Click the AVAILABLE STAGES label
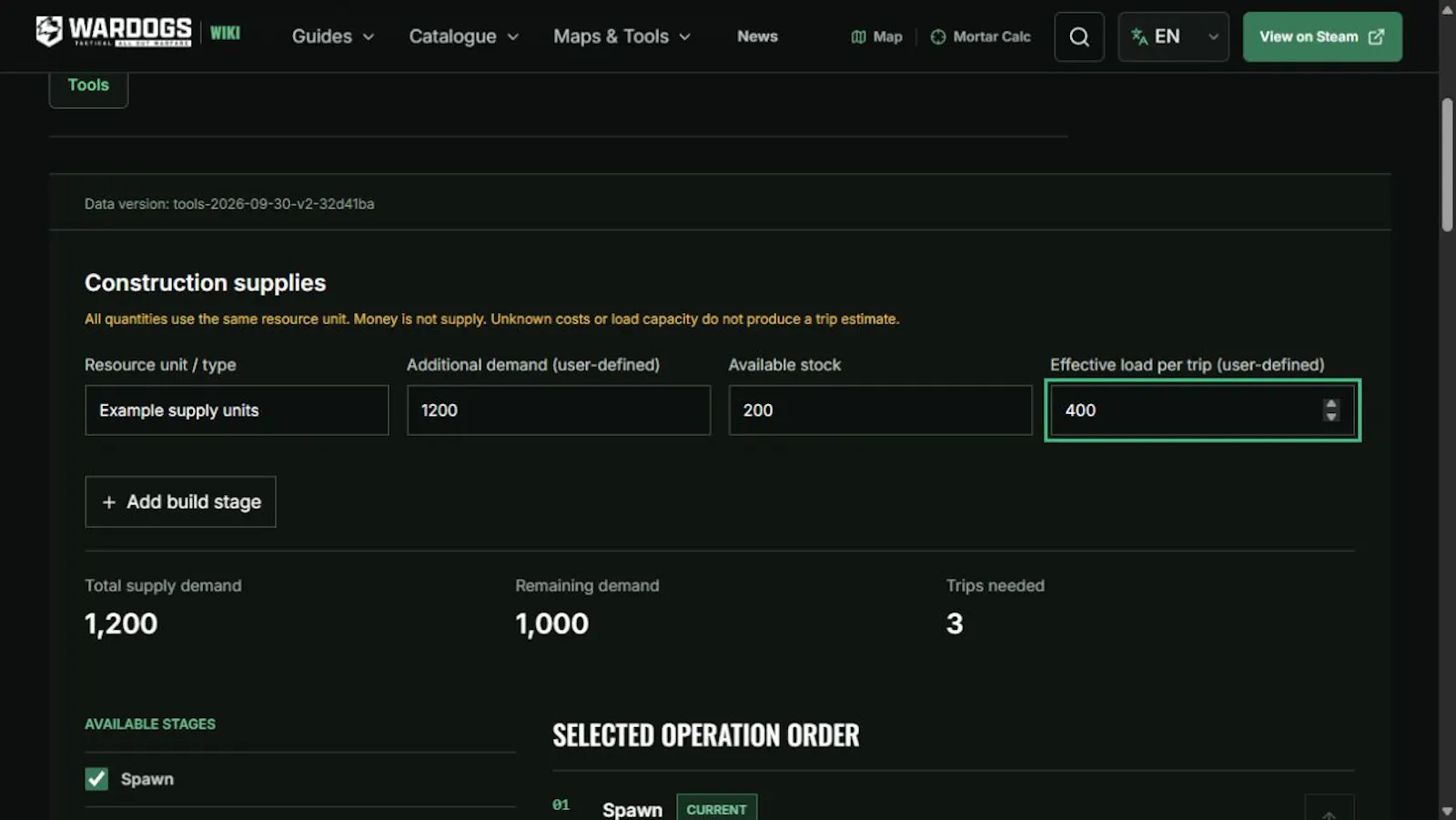This screenshot has width=1456, height=820. (150, 724)
